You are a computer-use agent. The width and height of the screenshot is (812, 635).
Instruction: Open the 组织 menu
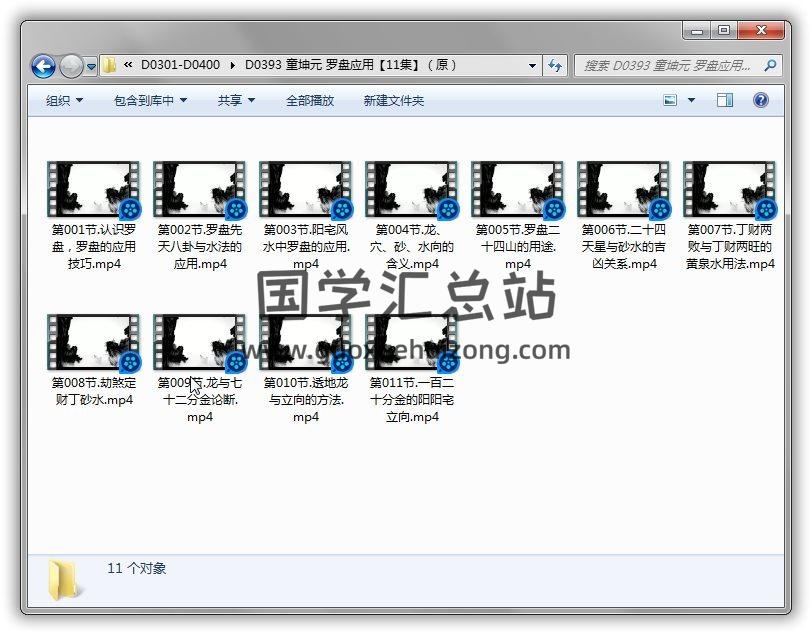64,100
